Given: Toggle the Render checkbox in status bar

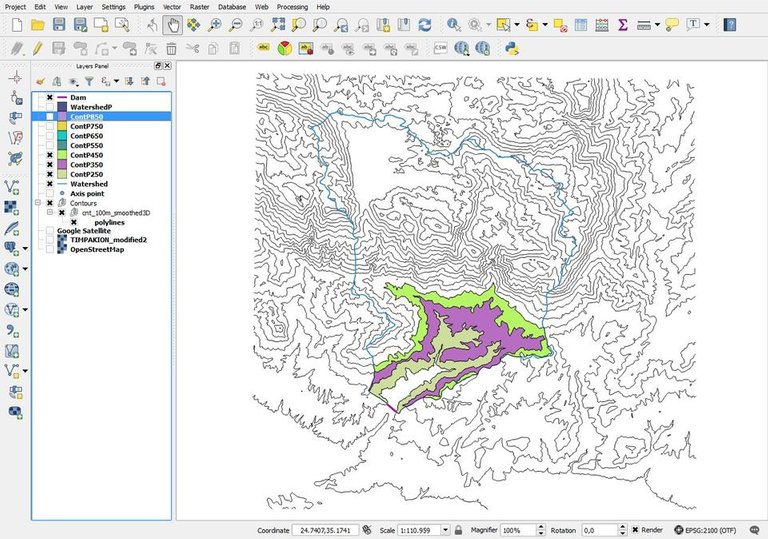Looking at the screenshot, I should tap(635, 530).
